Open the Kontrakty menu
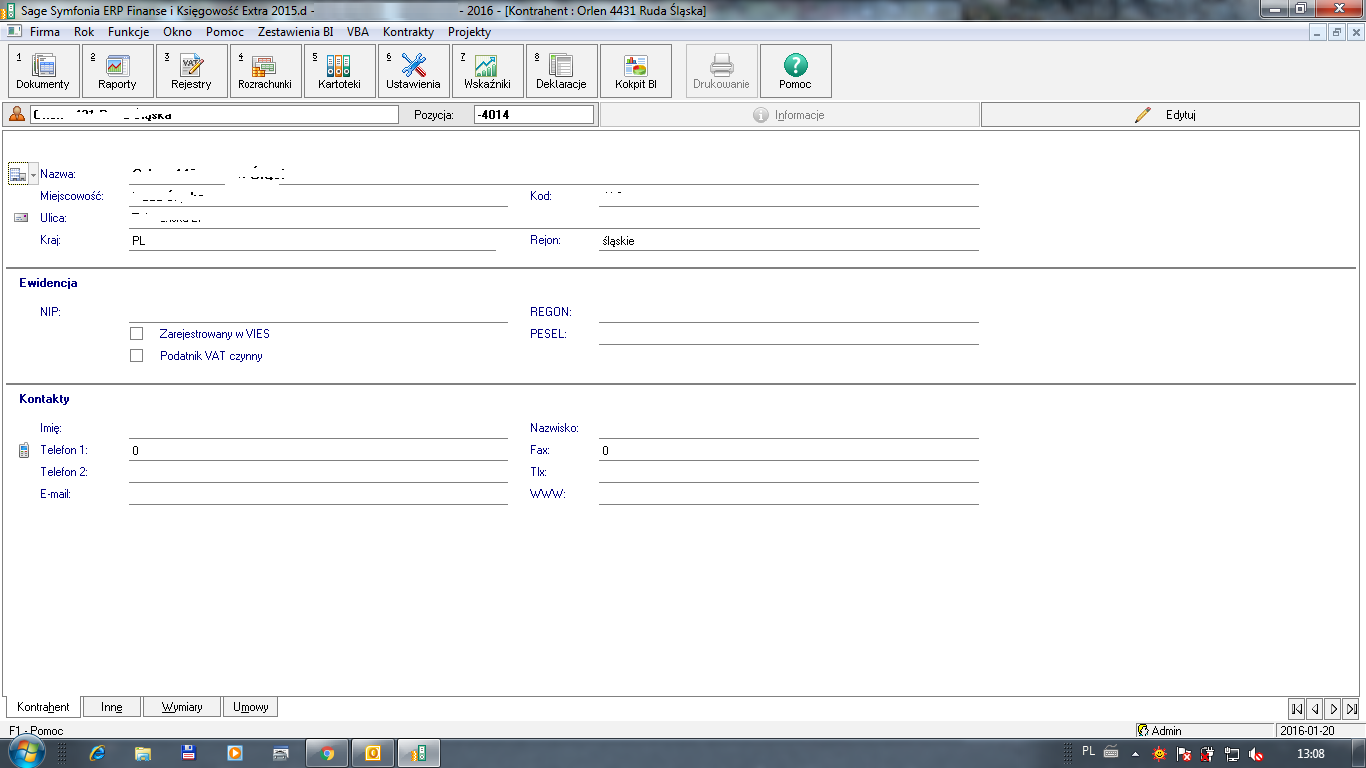Image resolution: width=1366 pixels, height=768 pixels. click(408, 32)
